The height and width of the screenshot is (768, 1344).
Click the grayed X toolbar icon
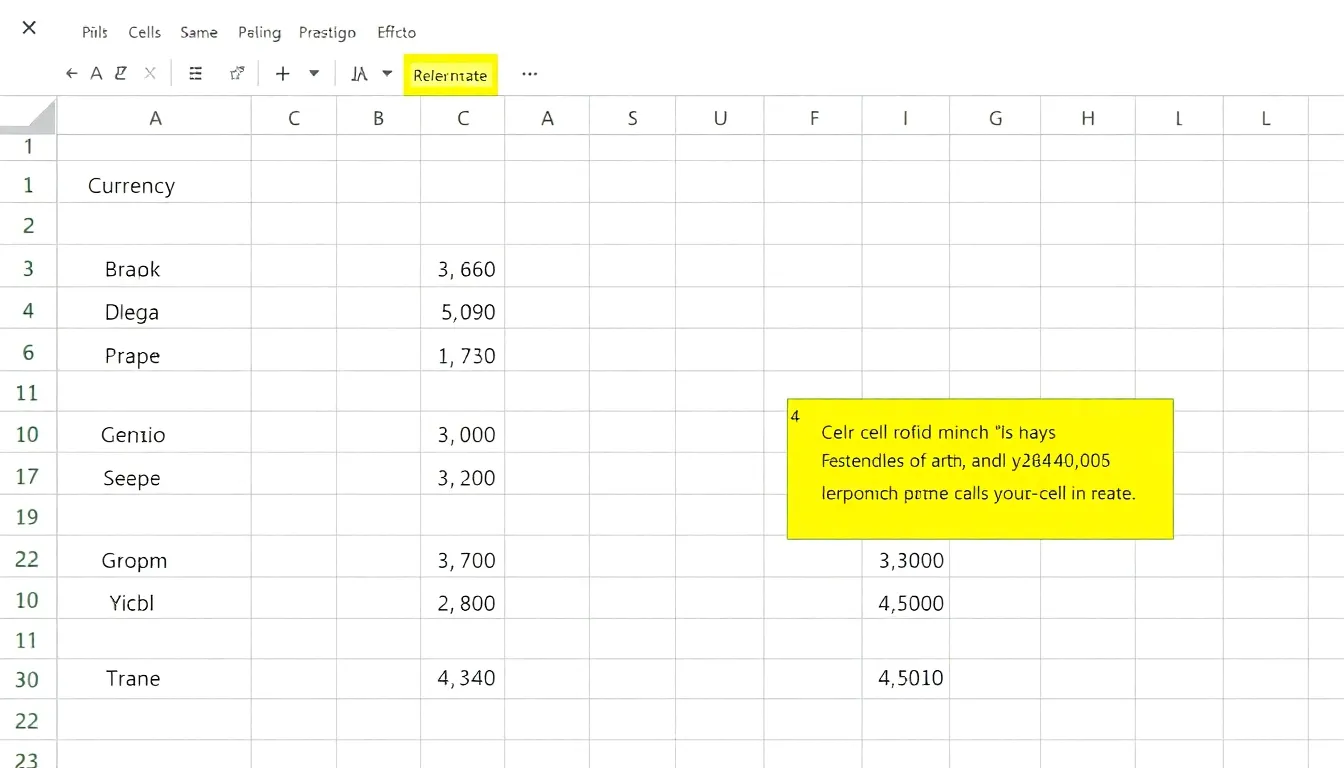click(150, 74)
